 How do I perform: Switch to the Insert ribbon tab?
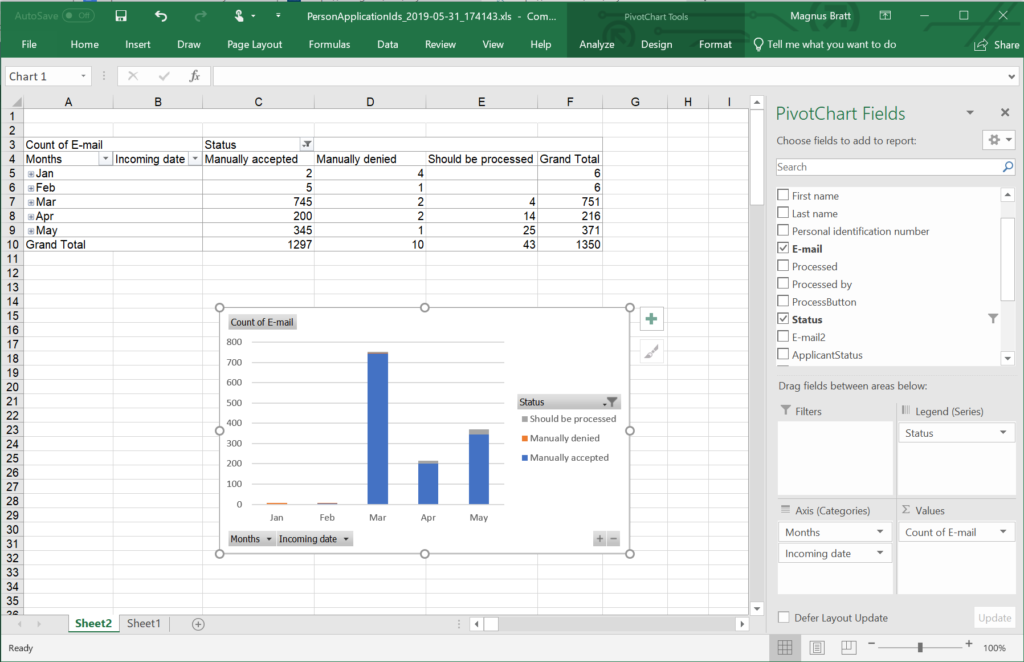(138, 44)
